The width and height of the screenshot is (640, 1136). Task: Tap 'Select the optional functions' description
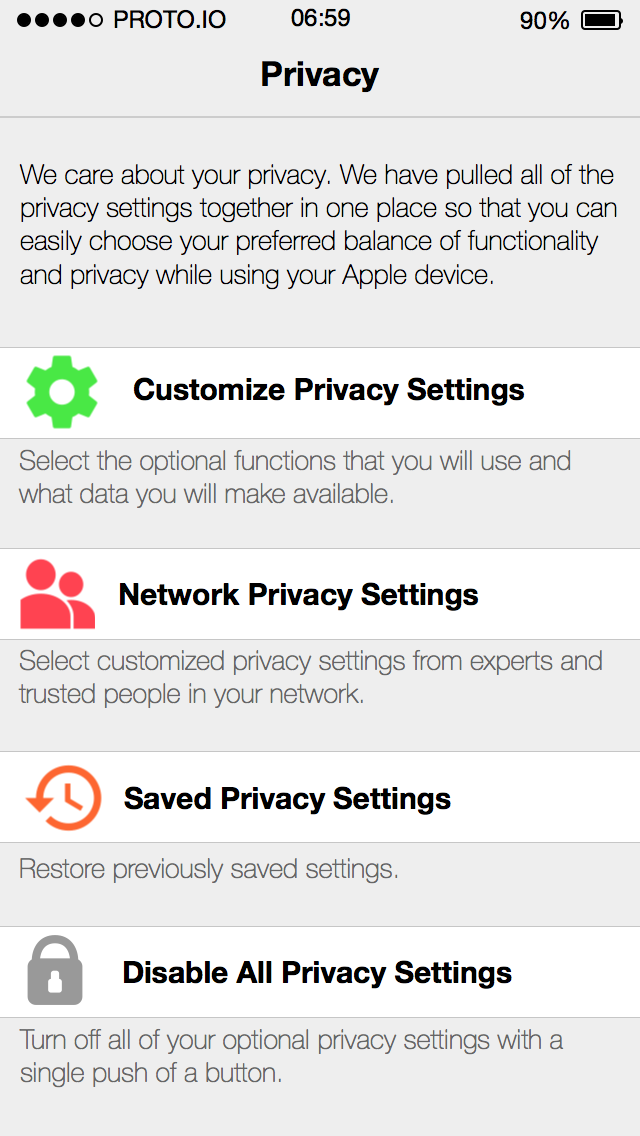295,477
